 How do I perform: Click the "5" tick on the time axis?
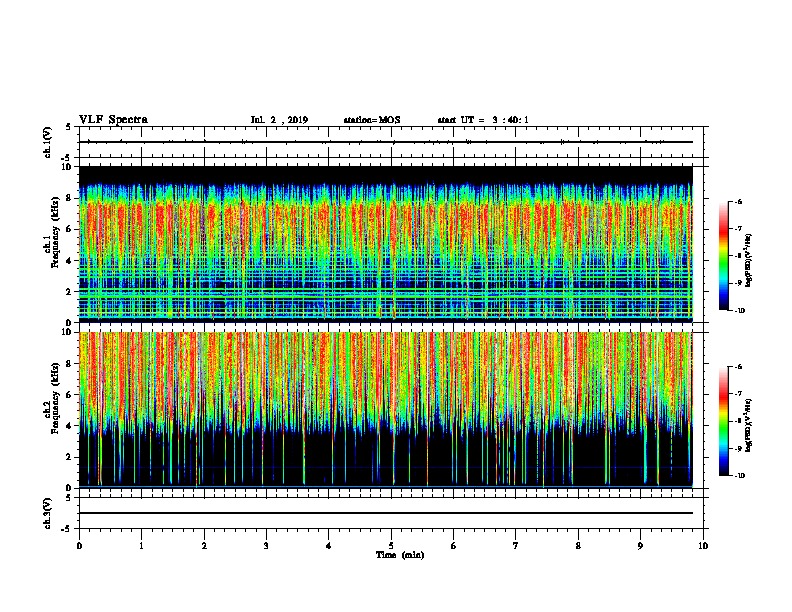click(x=391, y=546)
